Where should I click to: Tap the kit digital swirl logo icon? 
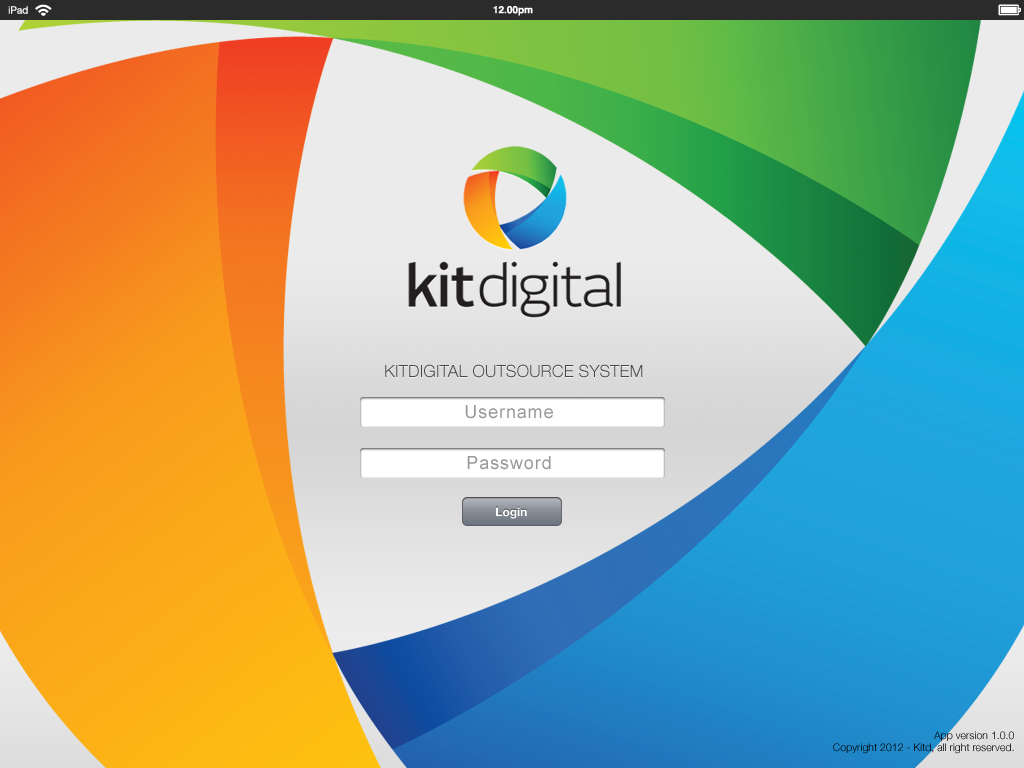[515, 198]
